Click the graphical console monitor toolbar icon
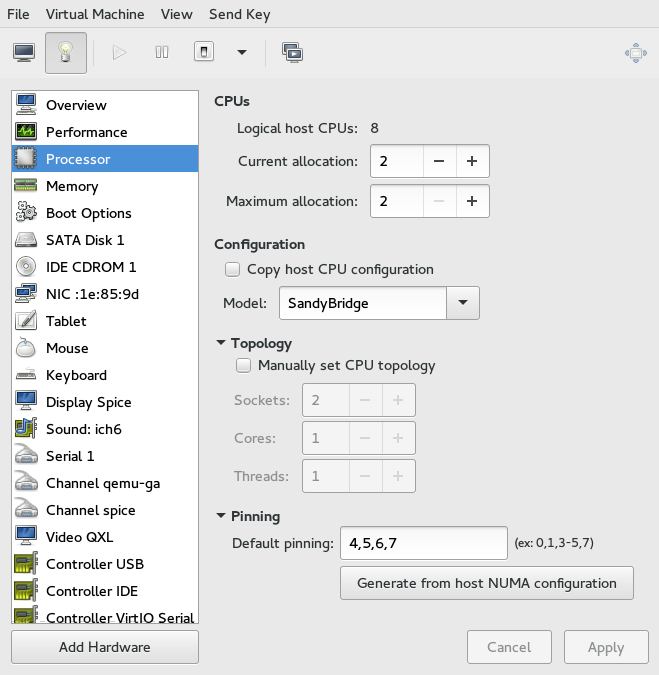Screen dimensions: 659x675 (x=24, y=53)
